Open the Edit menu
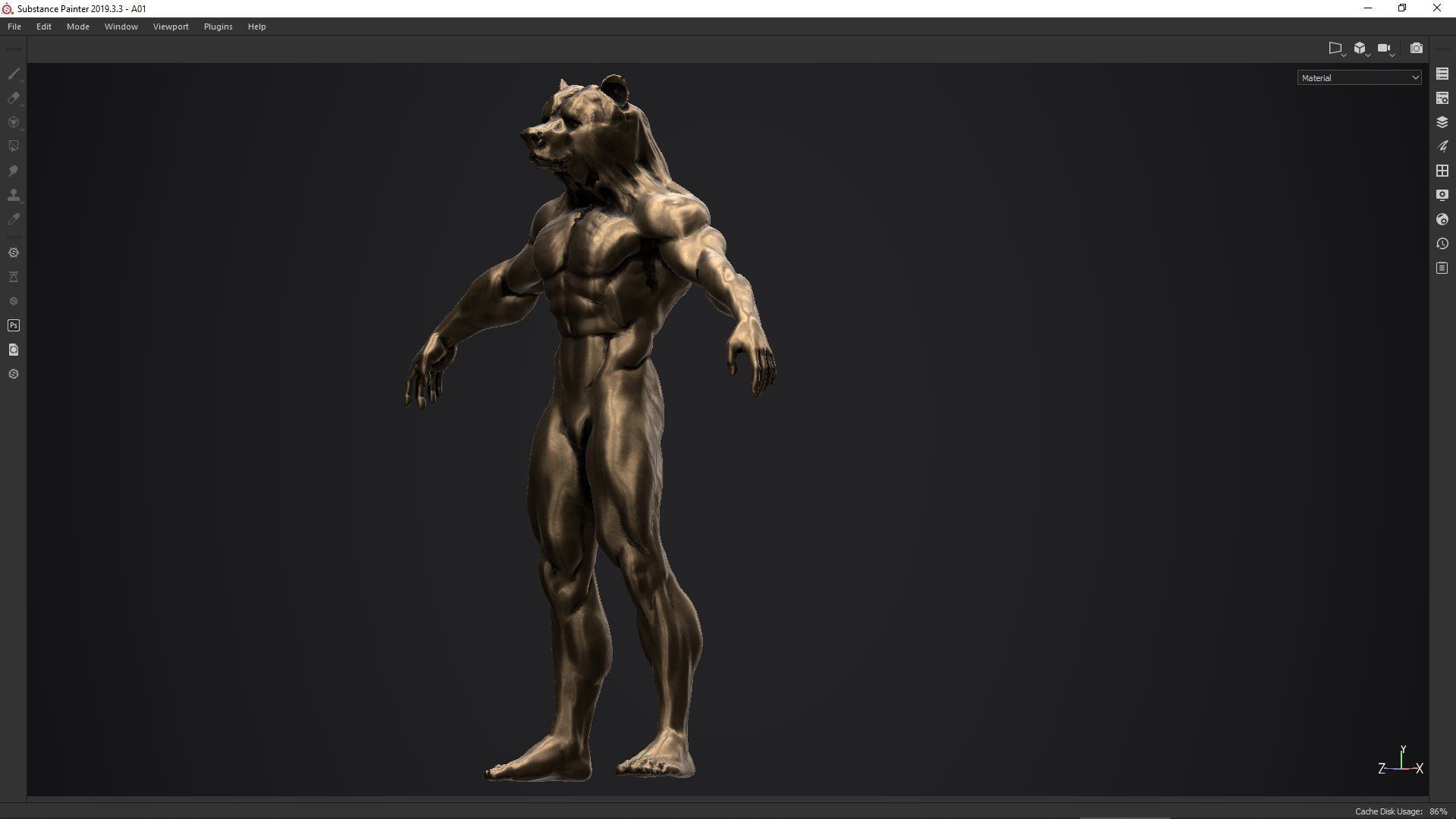Viewport: 1456px width, 819px height. (x=44, y=27)
